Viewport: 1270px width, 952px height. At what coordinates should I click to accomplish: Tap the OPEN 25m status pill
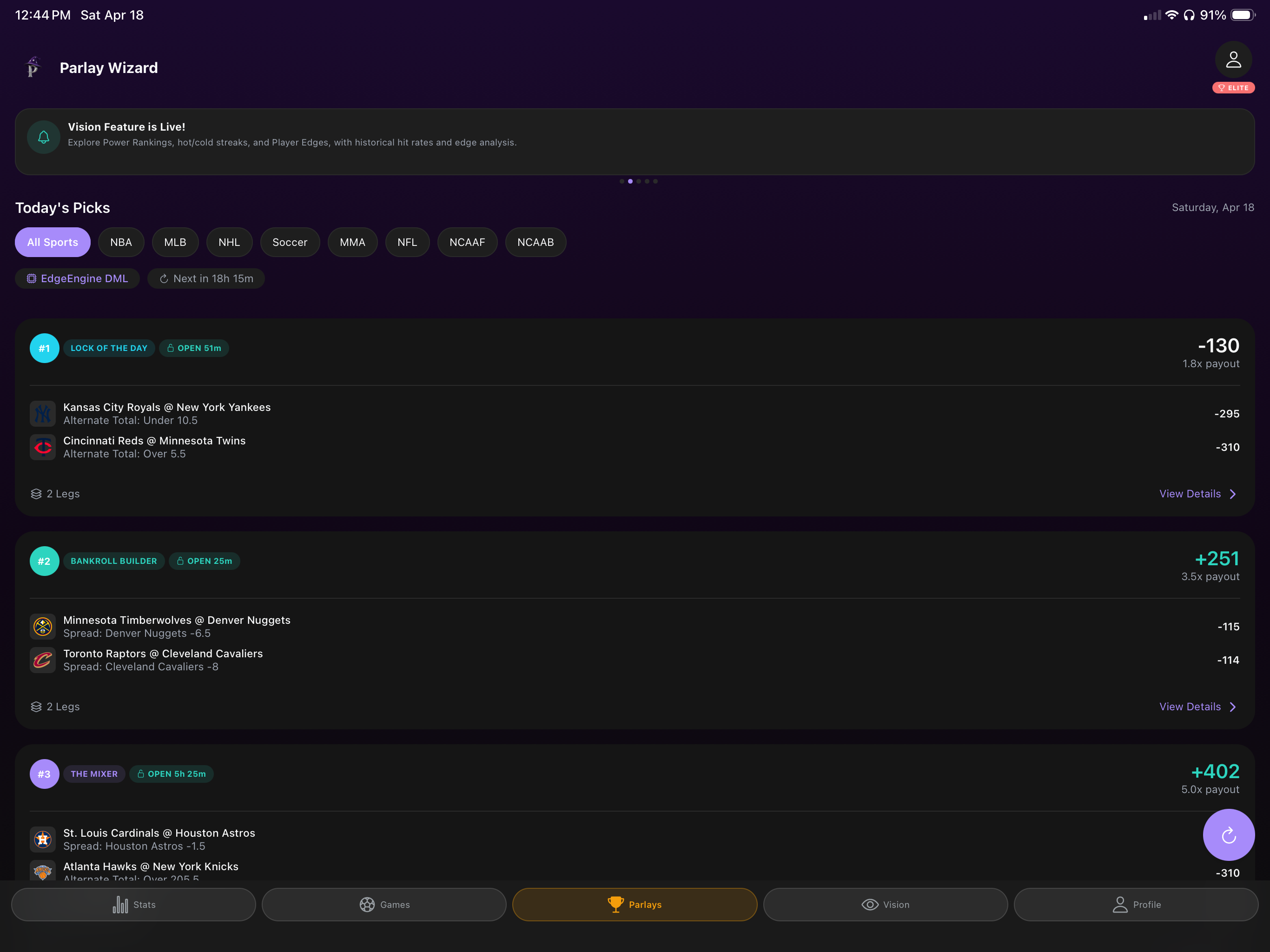coord(205,561)
